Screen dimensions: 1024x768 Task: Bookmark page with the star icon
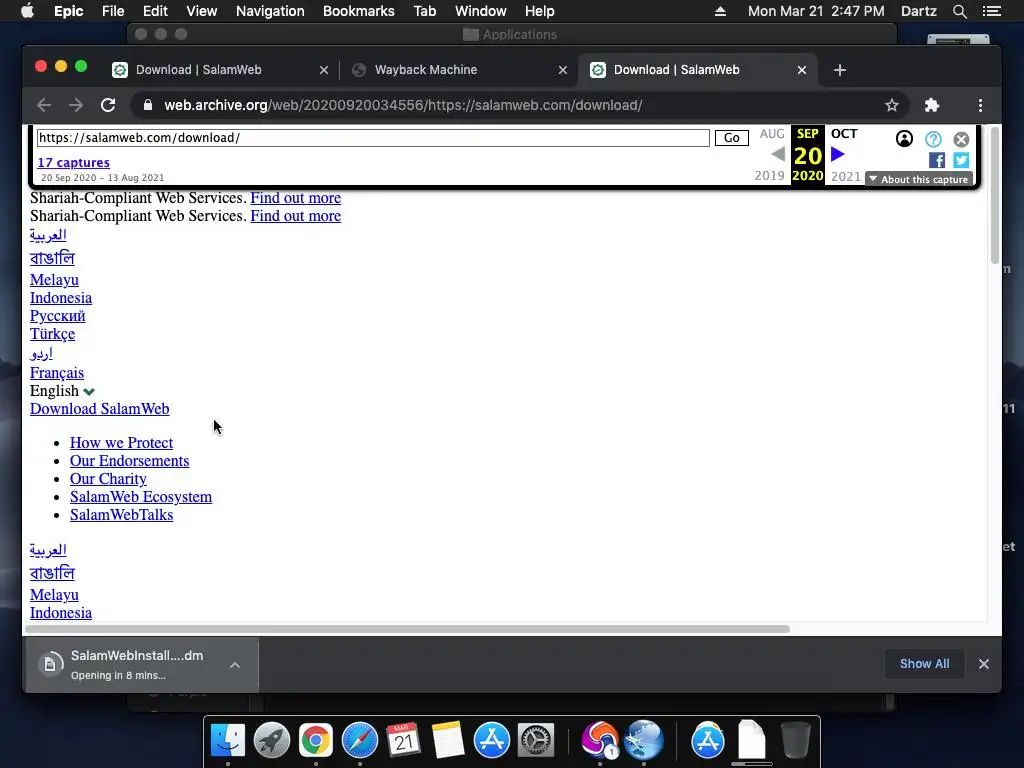[891, 105]
